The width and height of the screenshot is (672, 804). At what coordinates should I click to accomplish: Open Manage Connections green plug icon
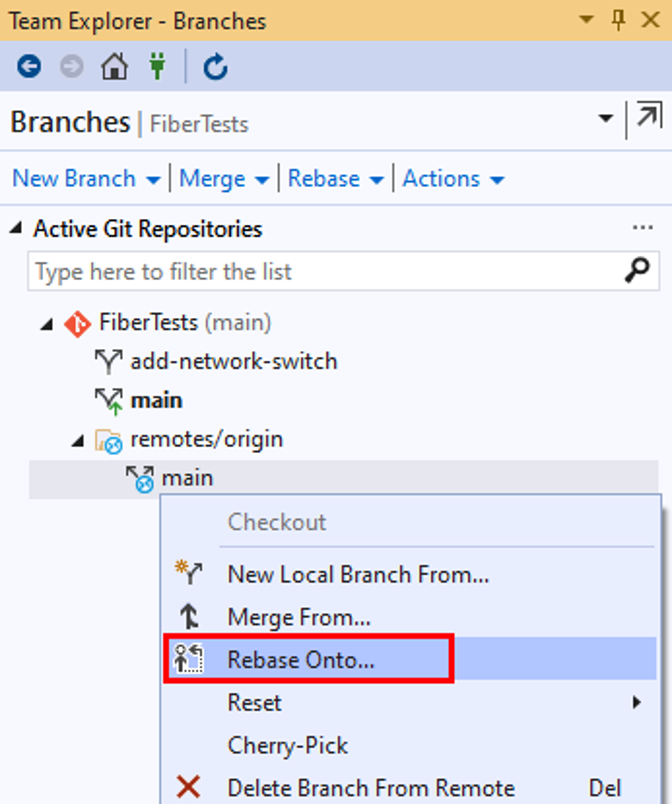158,67
